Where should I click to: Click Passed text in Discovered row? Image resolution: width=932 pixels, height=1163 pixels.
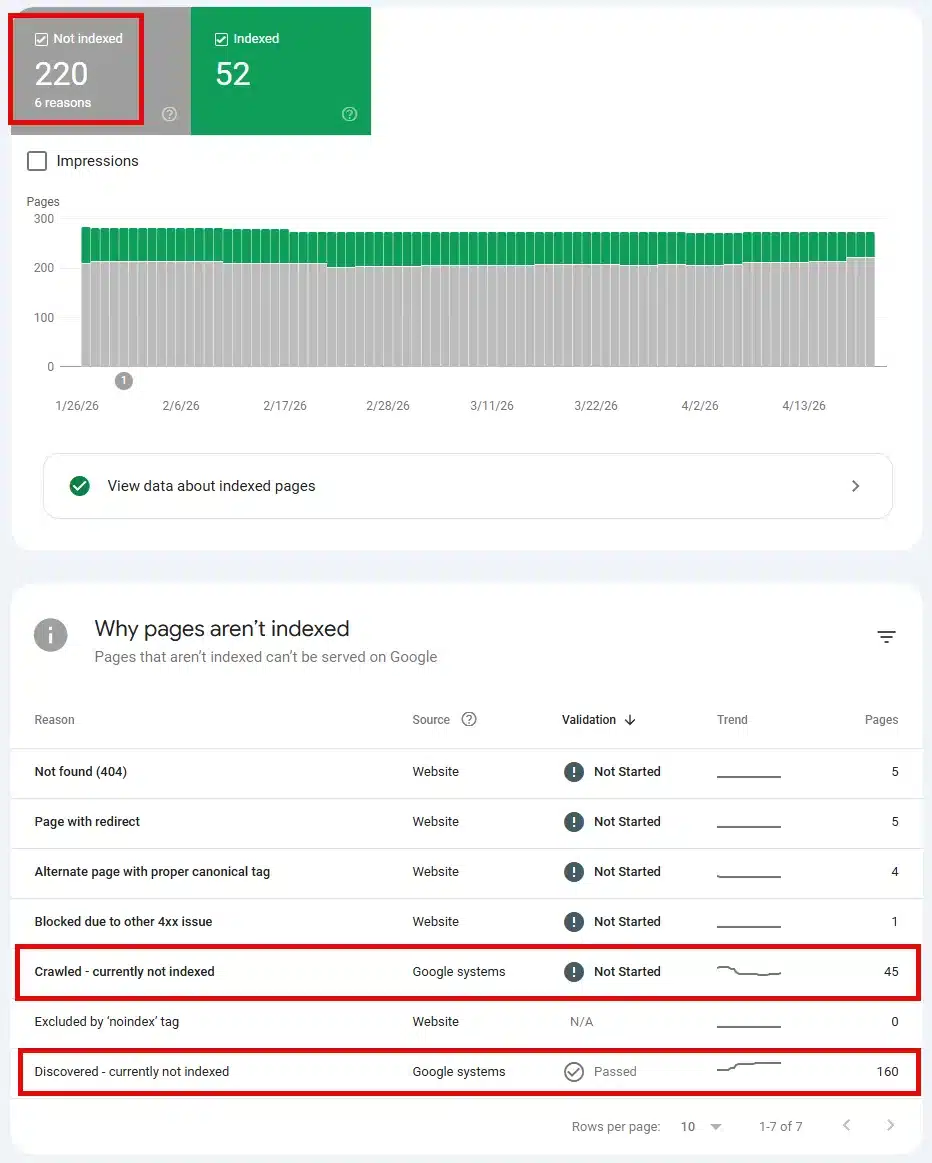[615, 1072]
